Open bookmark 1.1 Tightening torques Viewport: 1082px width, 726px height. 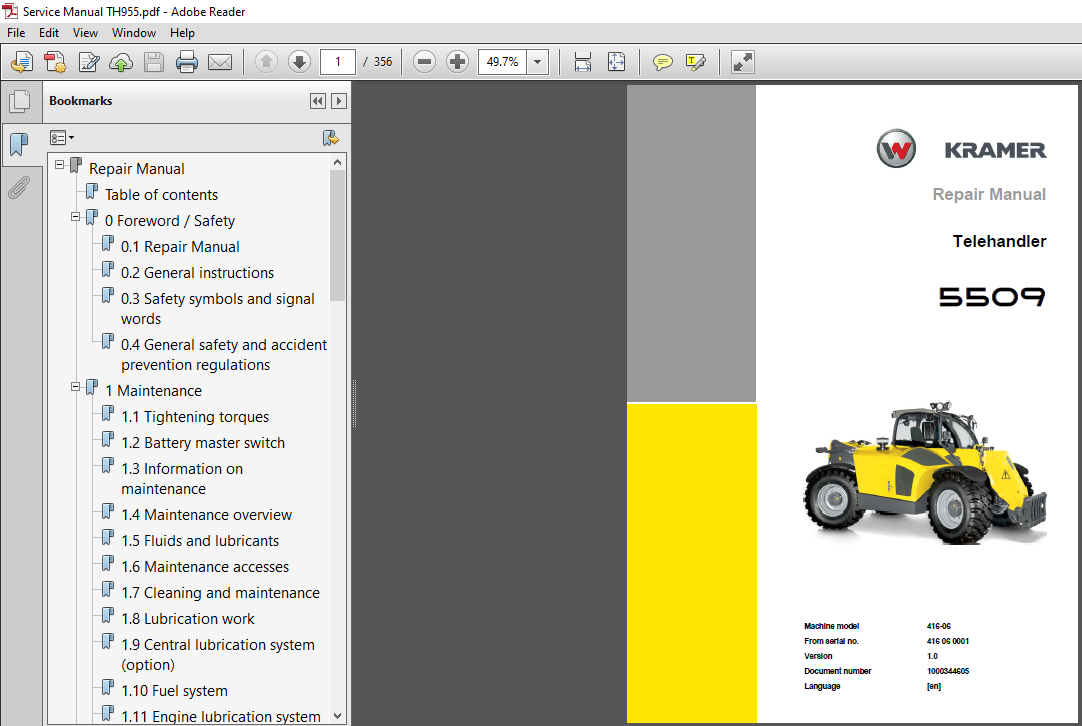(195, 418)
